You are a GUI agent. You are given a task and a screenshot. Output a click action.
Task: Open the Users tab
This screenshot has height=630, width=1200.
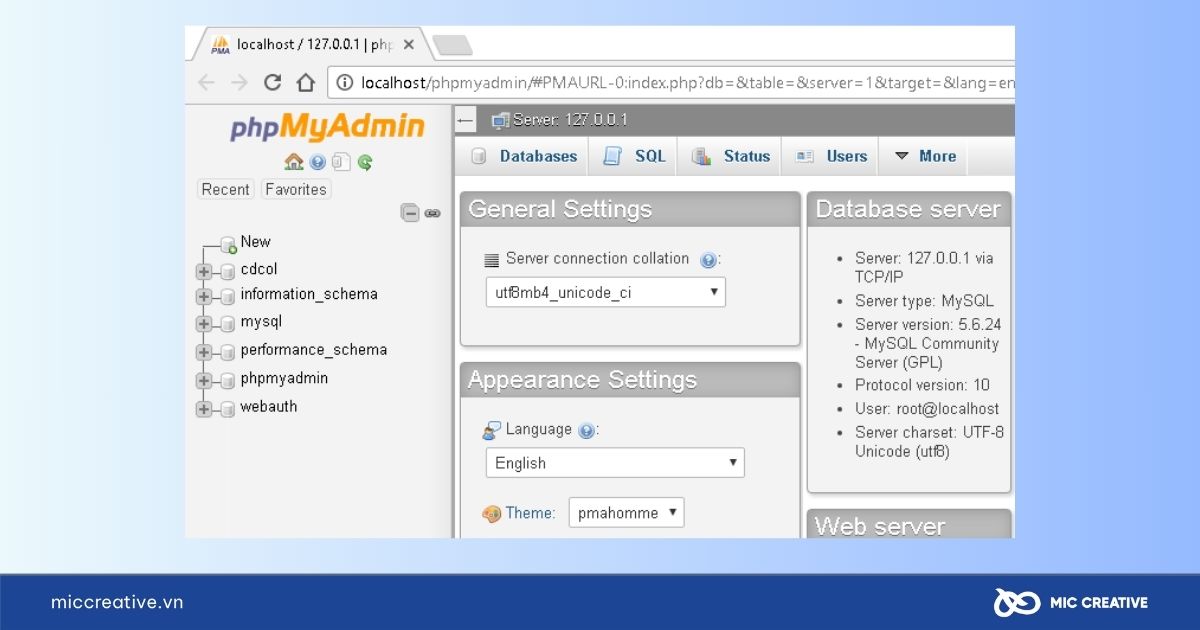pos(831,156)
